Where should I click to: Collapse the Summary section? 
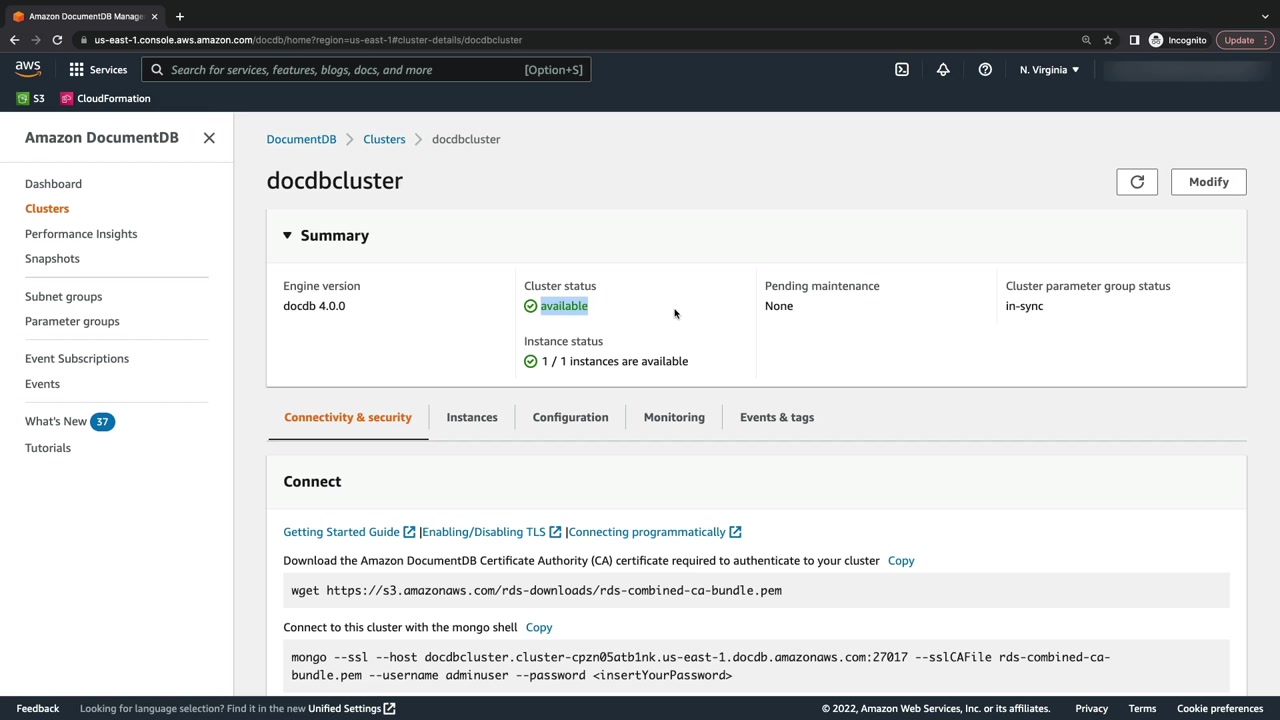287,236
